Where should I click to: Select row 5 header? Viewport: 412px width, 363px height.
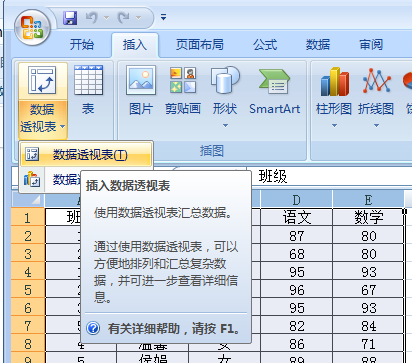click(x=28, y=290)
